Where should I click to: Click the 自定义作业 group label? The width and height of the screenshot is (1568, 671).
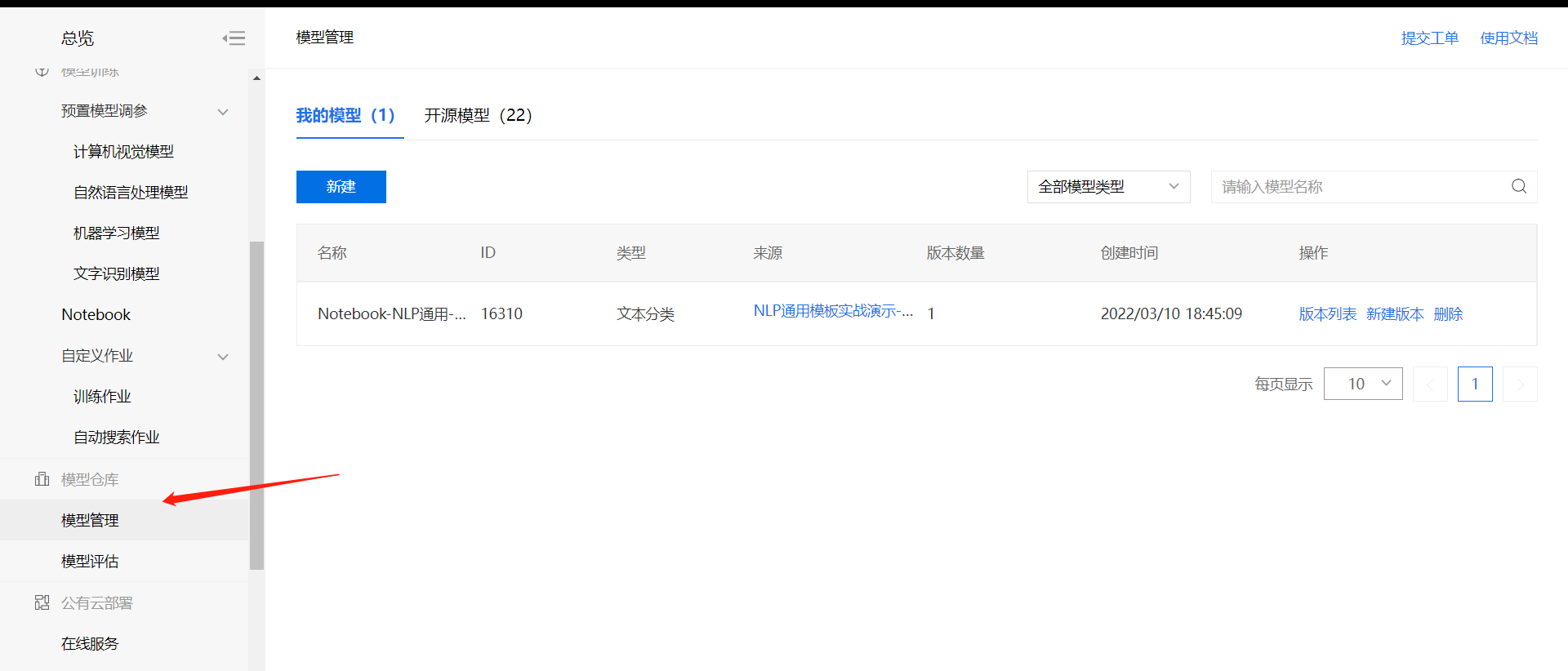tap(97, 356)
